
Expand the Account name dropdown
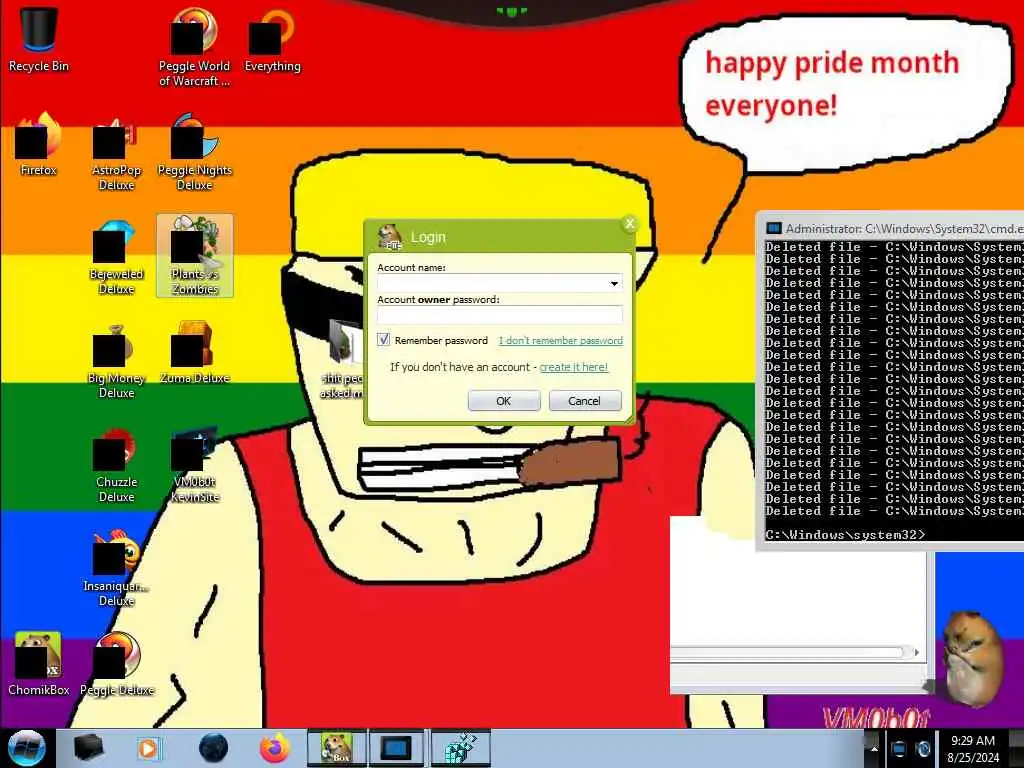coord(614,283)
